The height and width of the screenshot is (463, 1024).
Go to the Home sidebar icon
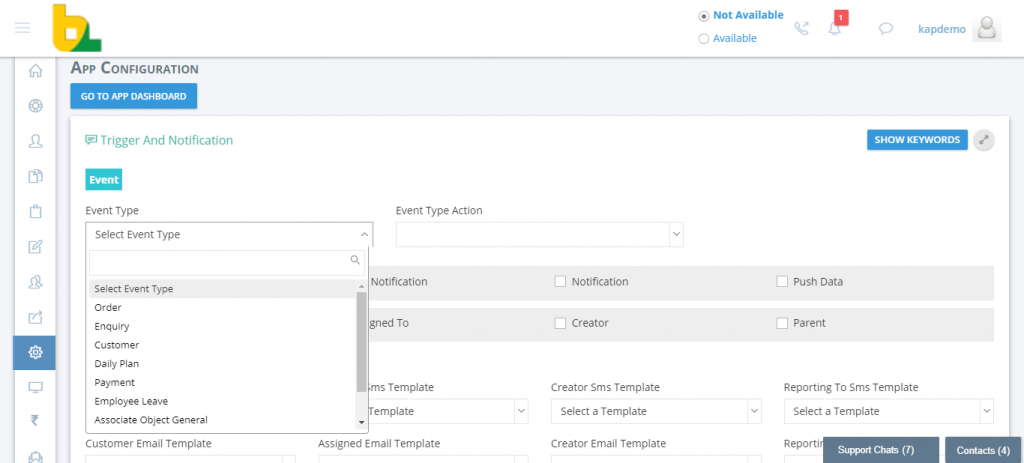pos(35,71)
